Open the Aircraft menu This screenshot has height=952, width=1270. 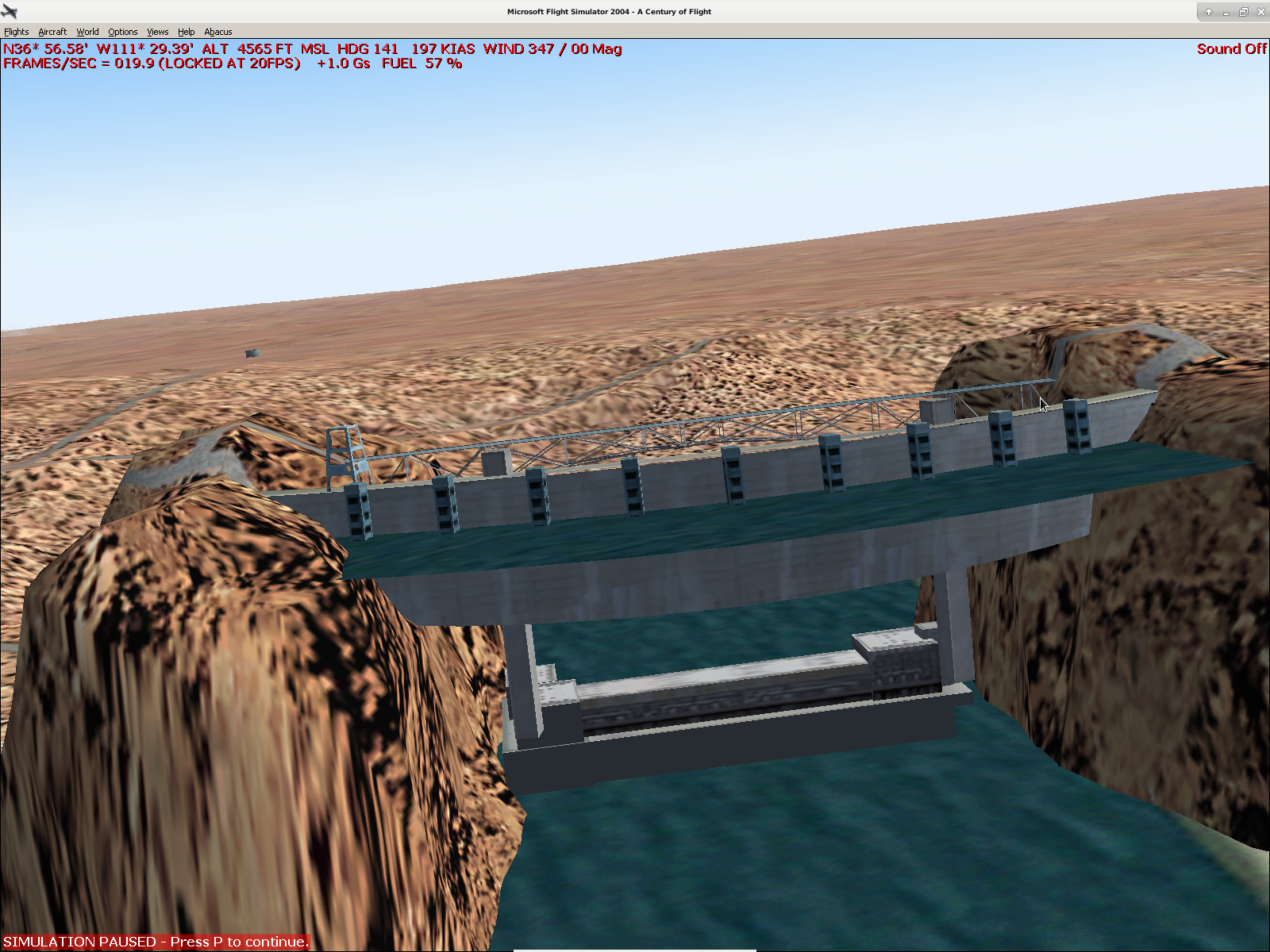click(52, 32)
